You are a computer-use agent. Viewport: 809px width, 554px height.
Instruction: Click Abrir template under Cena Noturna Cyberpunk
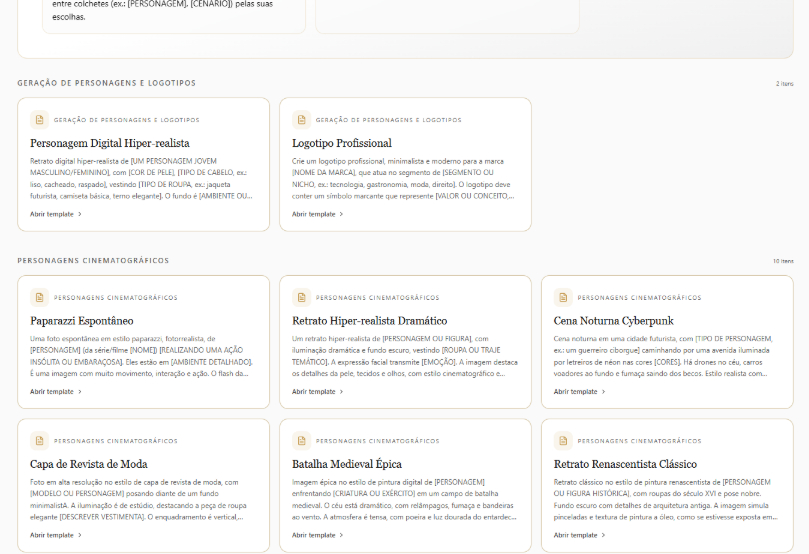tap(579, 392)
